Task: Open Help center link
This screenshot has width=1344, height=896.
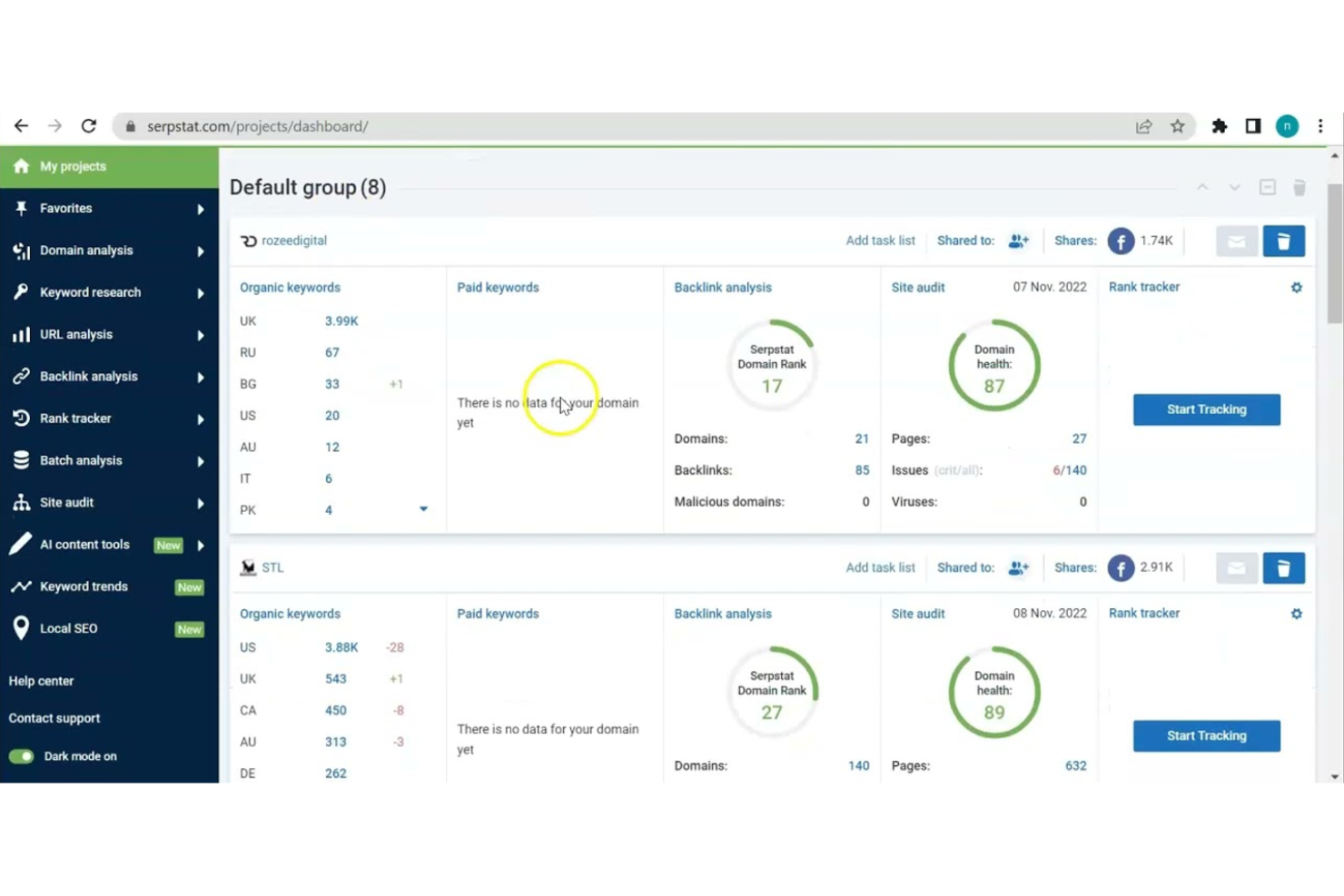Action: point(41,681)
